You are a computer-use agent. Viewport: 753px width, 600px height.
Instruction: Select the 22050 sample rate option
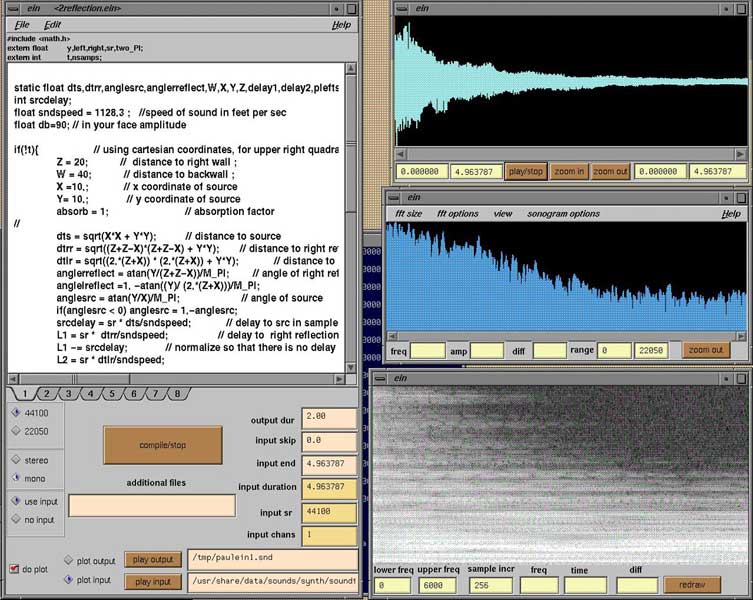pyautogui.click(x=14, y=431)
